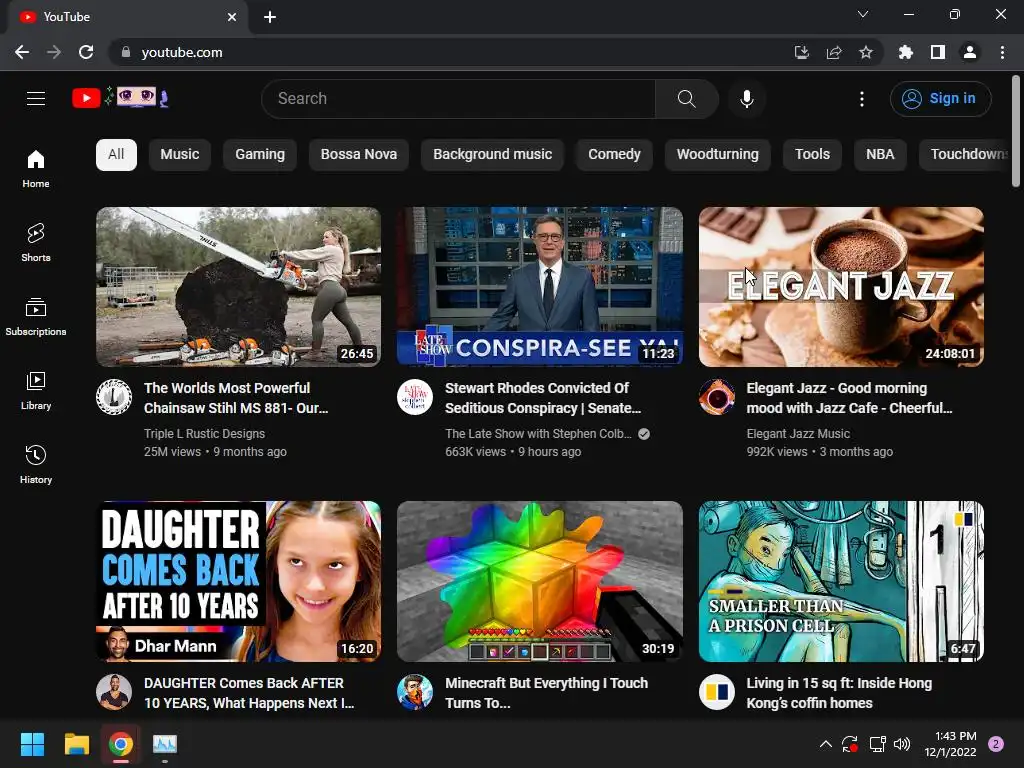Screen dimensions: 1024x768
Task: Open the hamburger guide menu
Action: 36,99
